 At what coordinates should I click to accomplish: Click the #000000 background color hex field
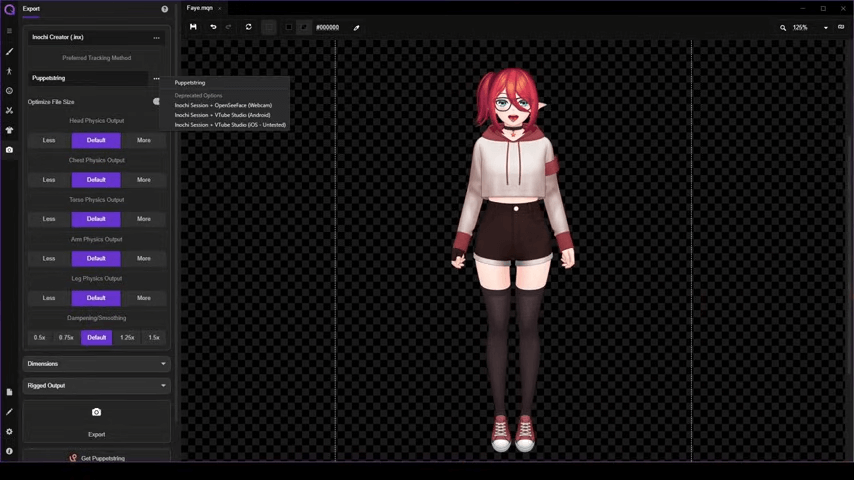tap(327, 27)
